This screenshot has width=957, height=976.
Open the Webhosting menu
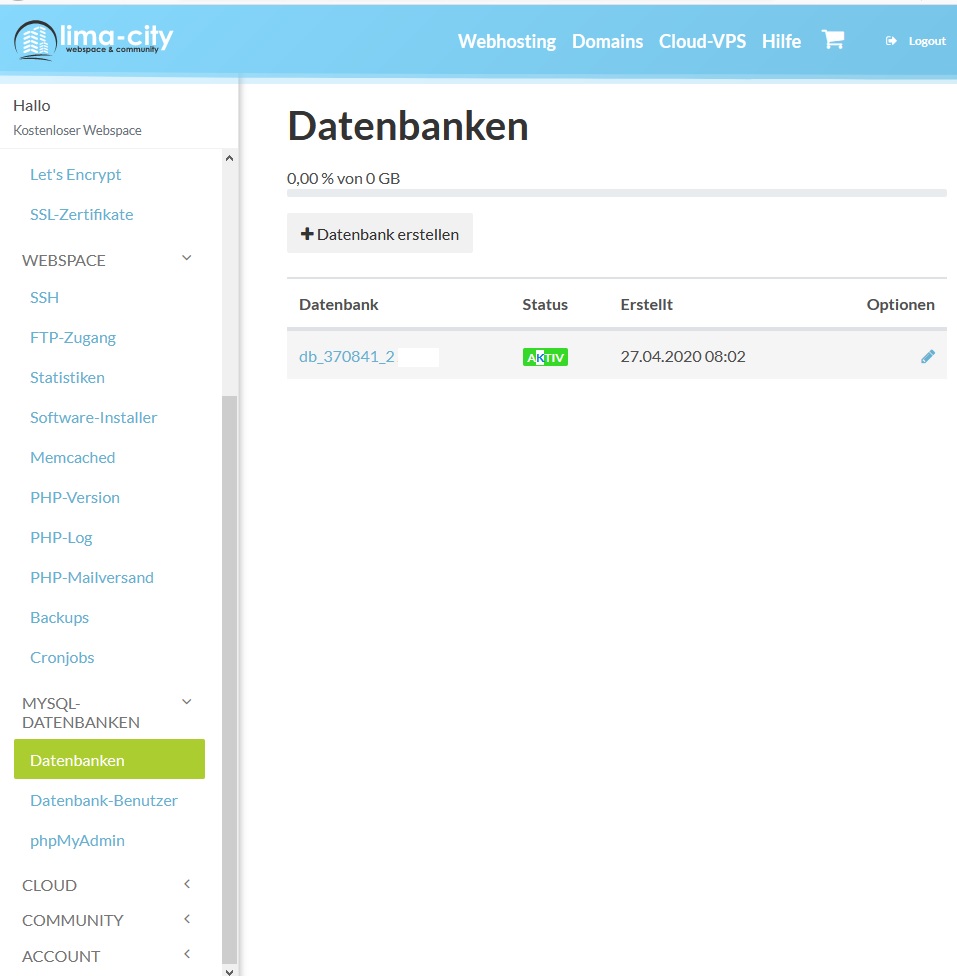point(506,41)
